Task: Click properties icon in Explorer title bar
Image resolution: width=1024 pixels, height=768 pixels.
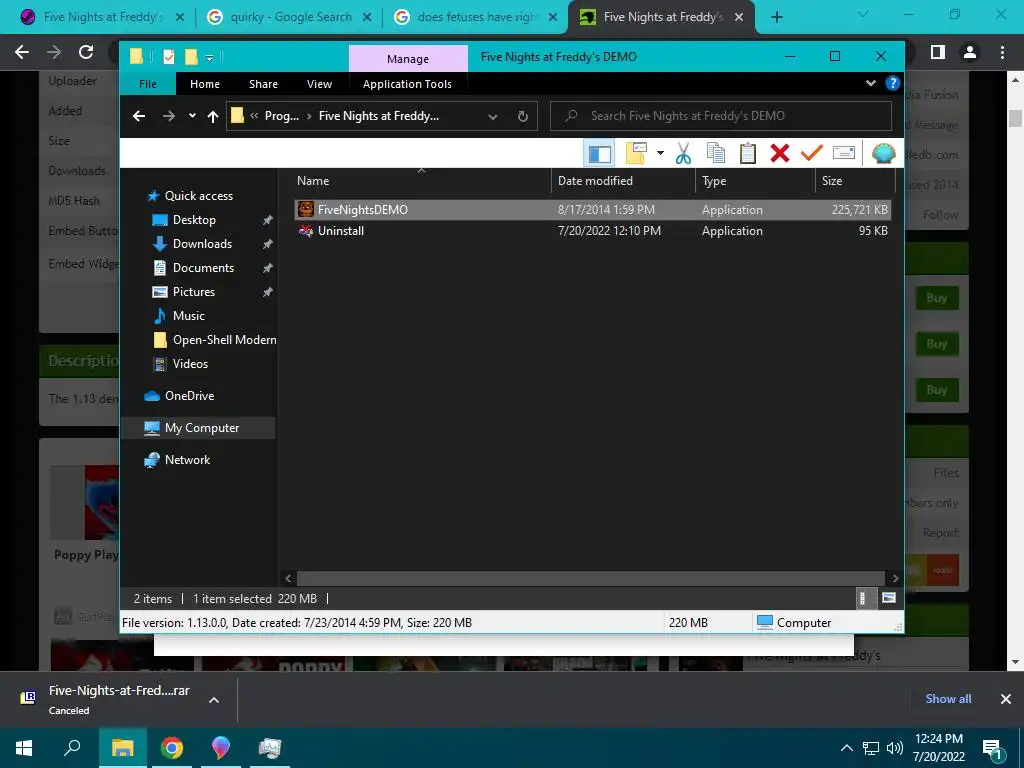Action: [x=168, y=57]
